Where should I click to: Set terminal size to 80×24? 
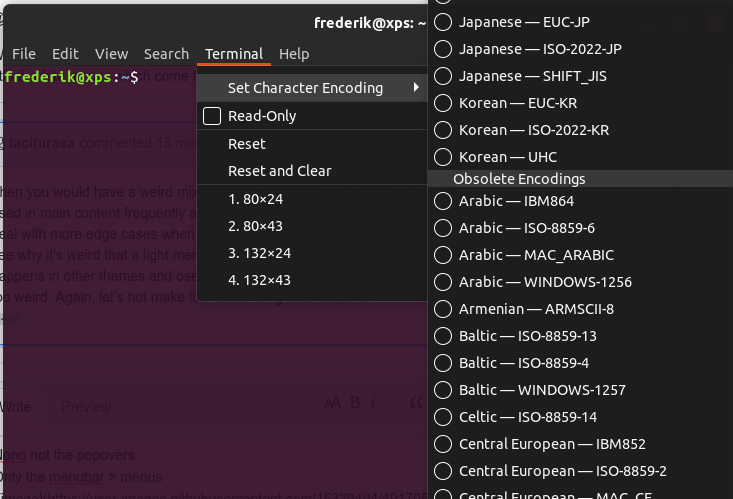point(312,199)
